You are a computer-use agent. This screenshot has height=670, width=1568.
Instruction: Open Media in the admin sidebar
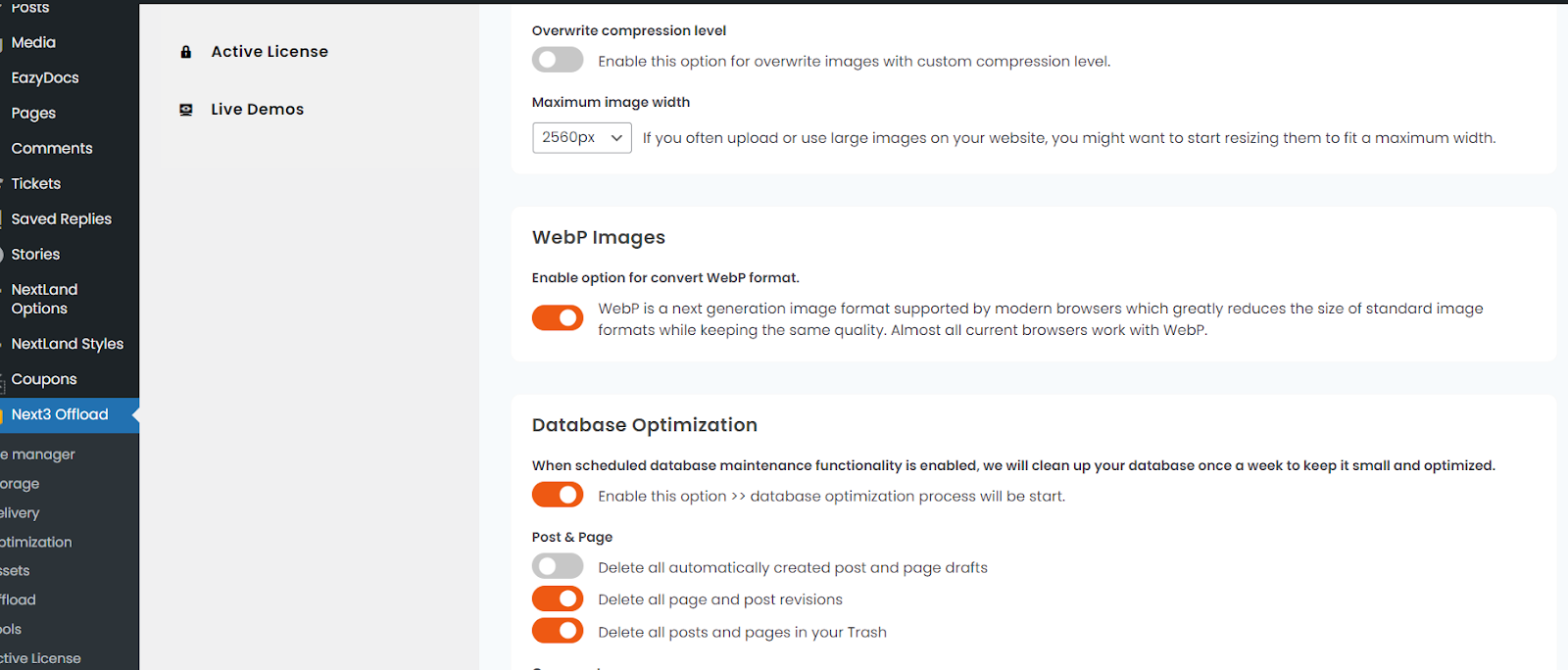pos(33,42)
